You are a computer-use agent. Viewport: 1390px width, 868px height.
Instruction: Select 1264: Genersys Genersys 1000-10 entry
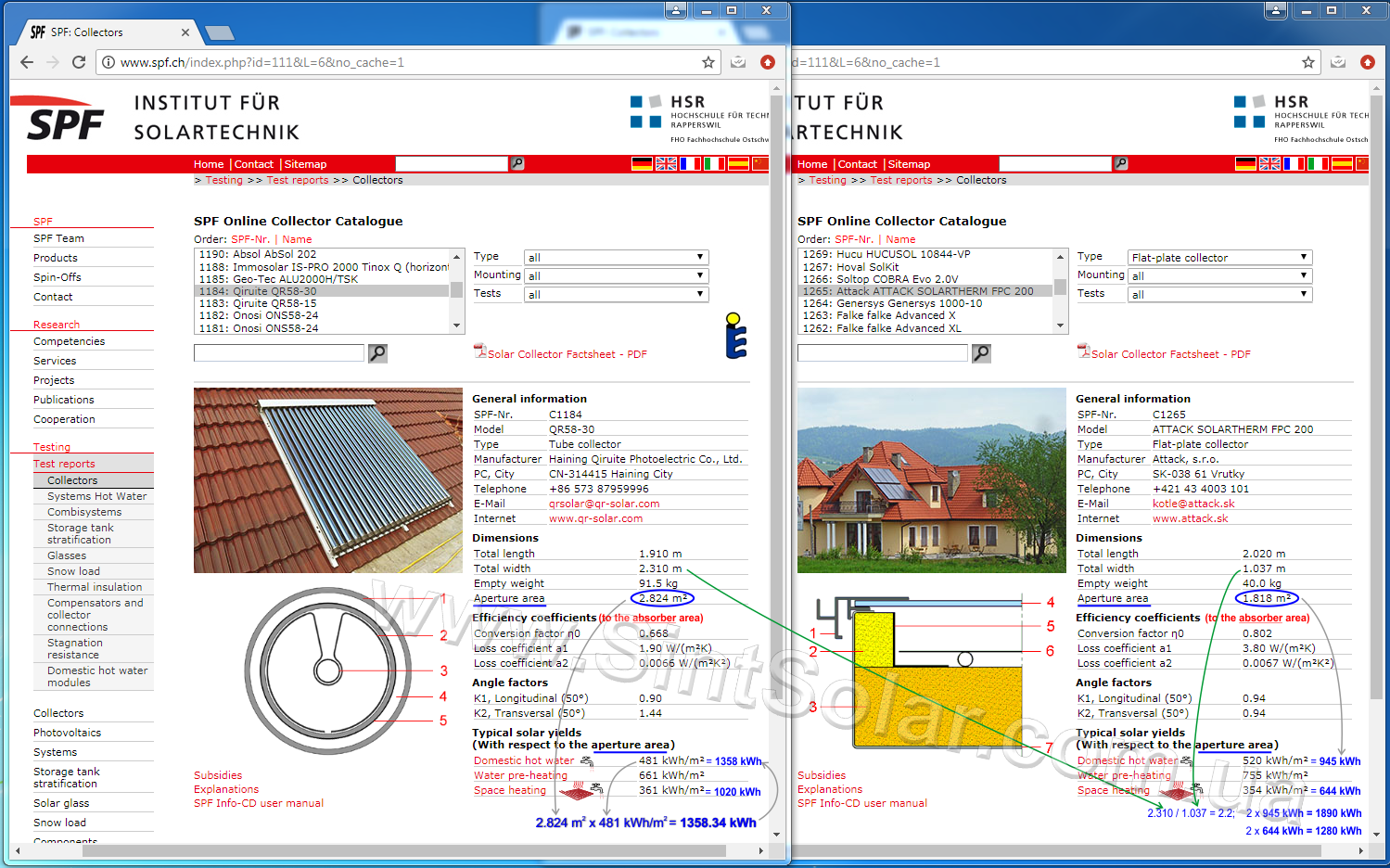892,303
